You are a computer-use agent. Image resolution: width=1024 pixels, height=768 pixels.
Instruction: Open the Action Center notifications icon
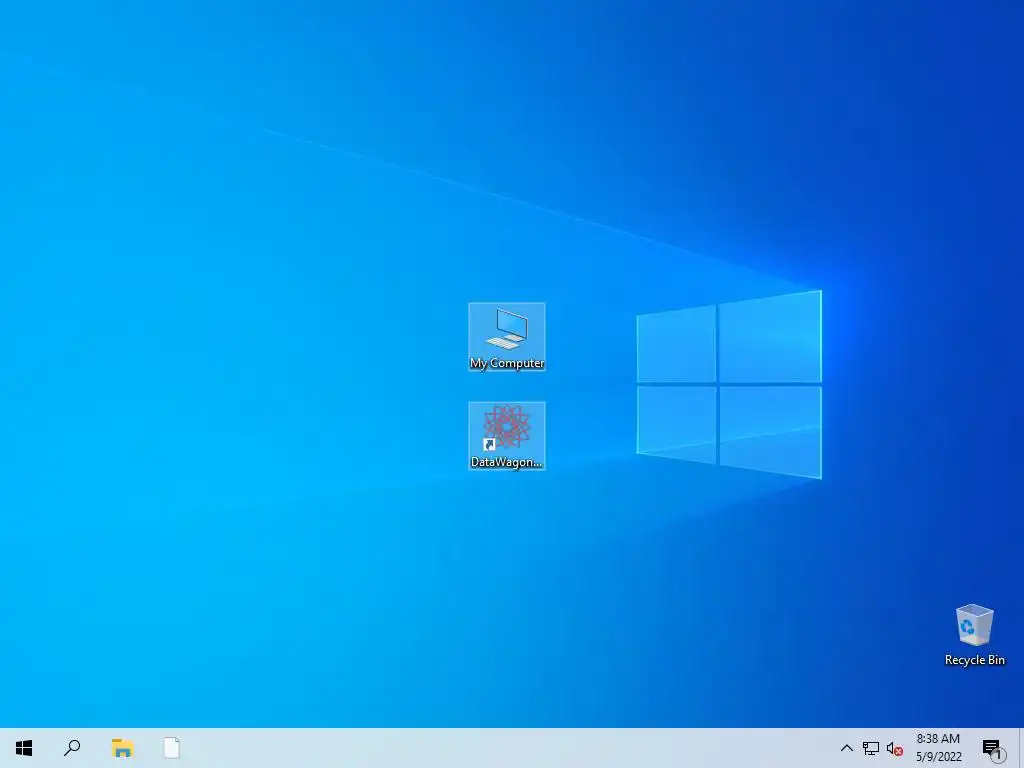pos(993,748)
